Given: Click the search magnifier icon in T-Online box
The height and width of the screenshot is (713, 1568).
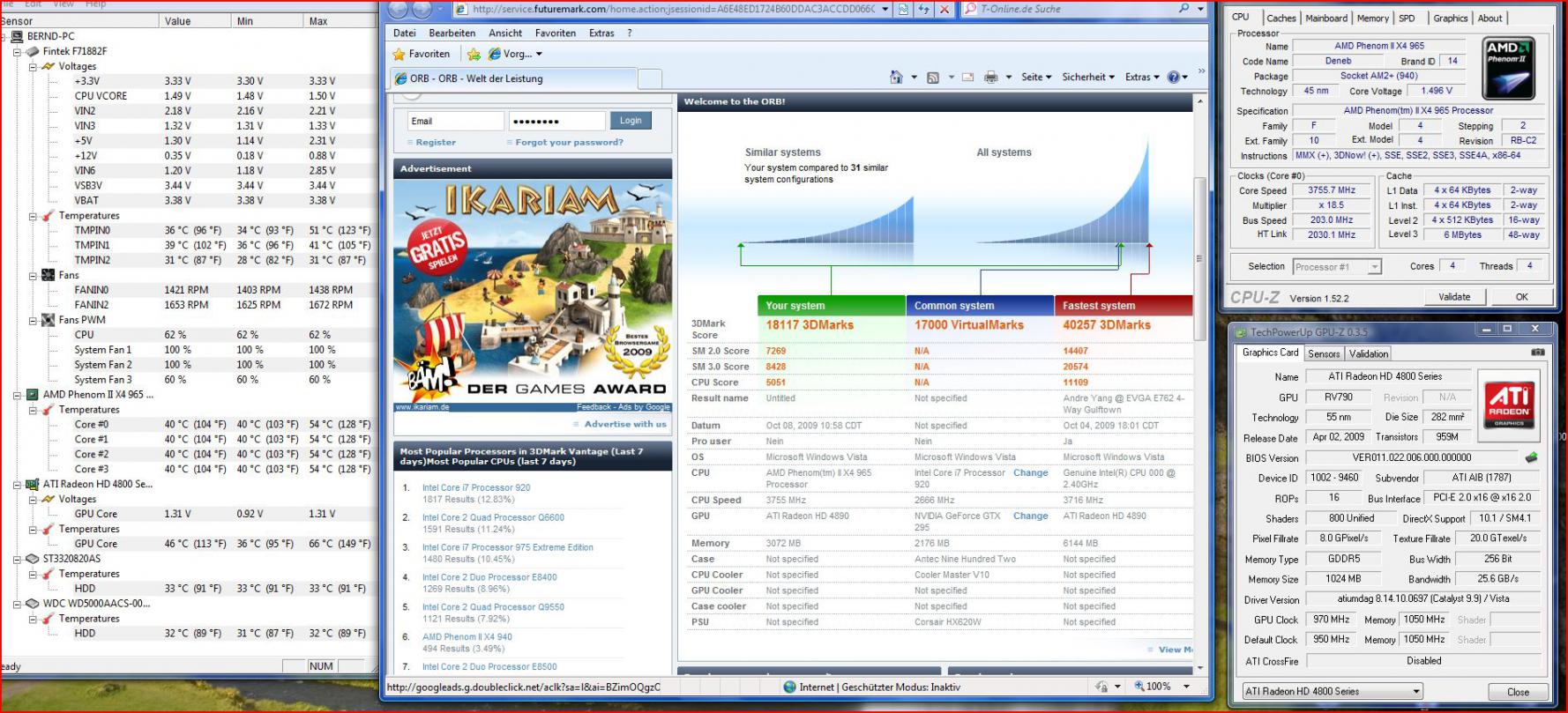Looking at the screenshot, I should click(1184, 9).
